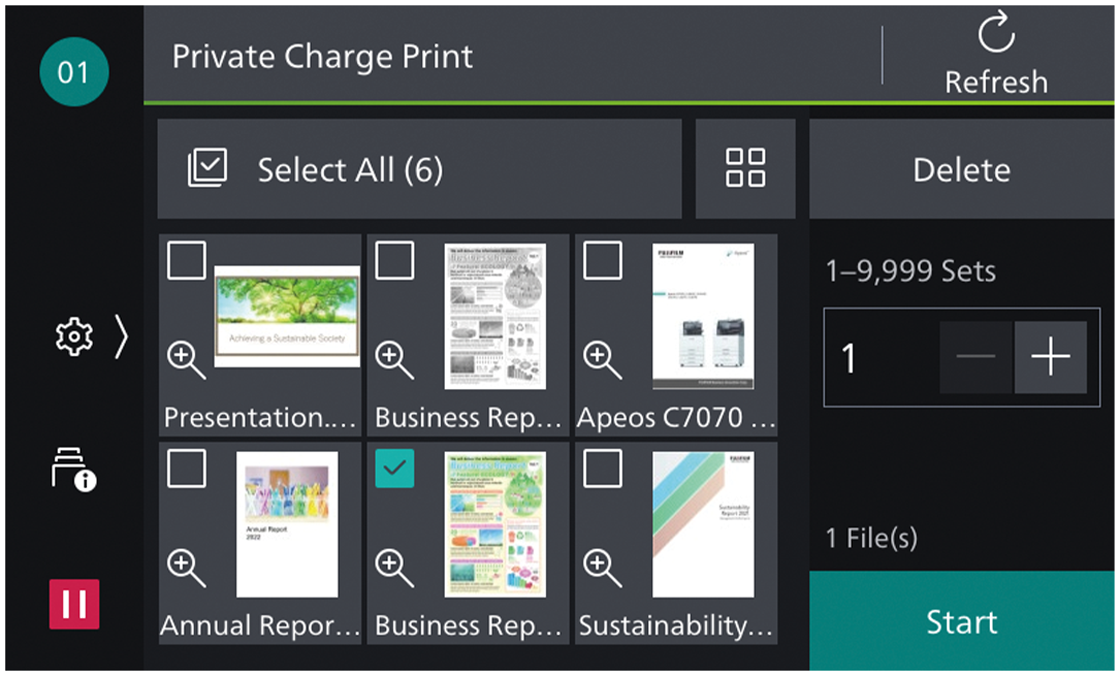Viewport: 1120px width, 676px height.
Task: Expand settings with the sidebar chevron
Action: pos(120,338)
